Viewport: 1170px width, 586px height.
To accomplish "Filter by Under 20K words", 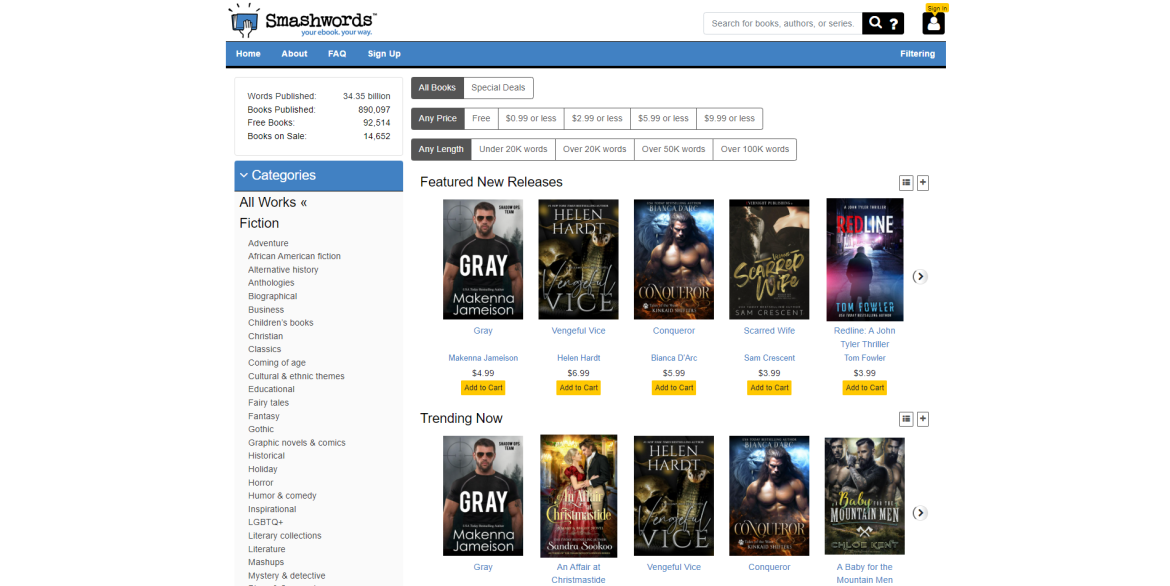I will pos(513,149).
